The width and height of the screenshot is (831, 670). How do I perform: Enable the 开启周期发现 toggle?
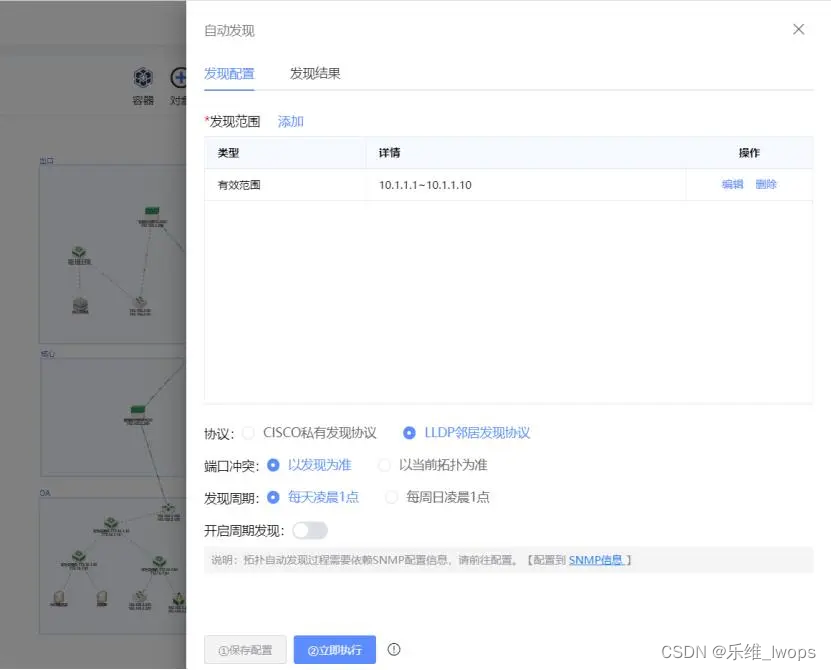(x=311, y=531)
